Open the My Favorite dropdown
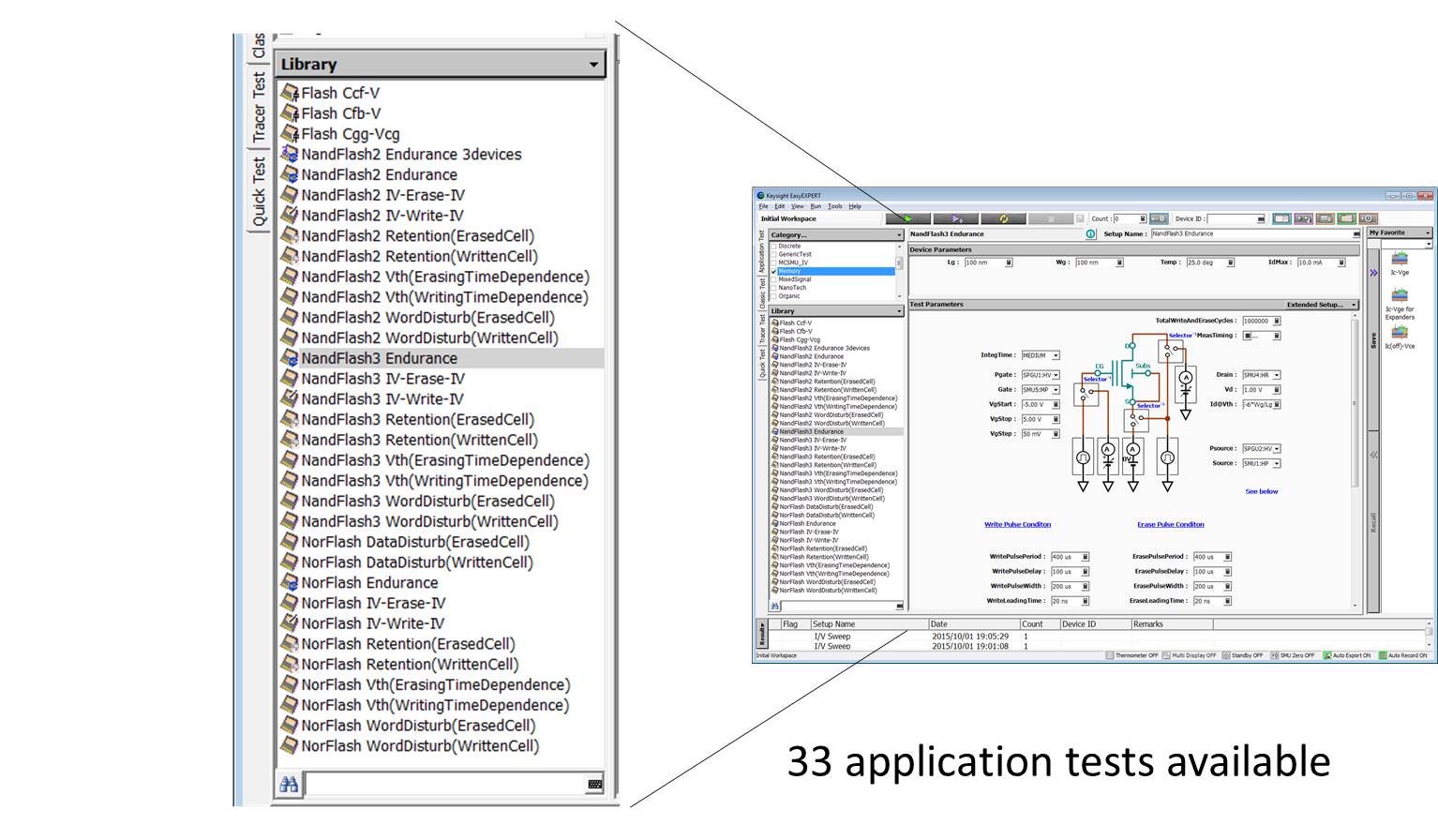The width and height of the screenshot is (1438, 840). coord(1400,232)
